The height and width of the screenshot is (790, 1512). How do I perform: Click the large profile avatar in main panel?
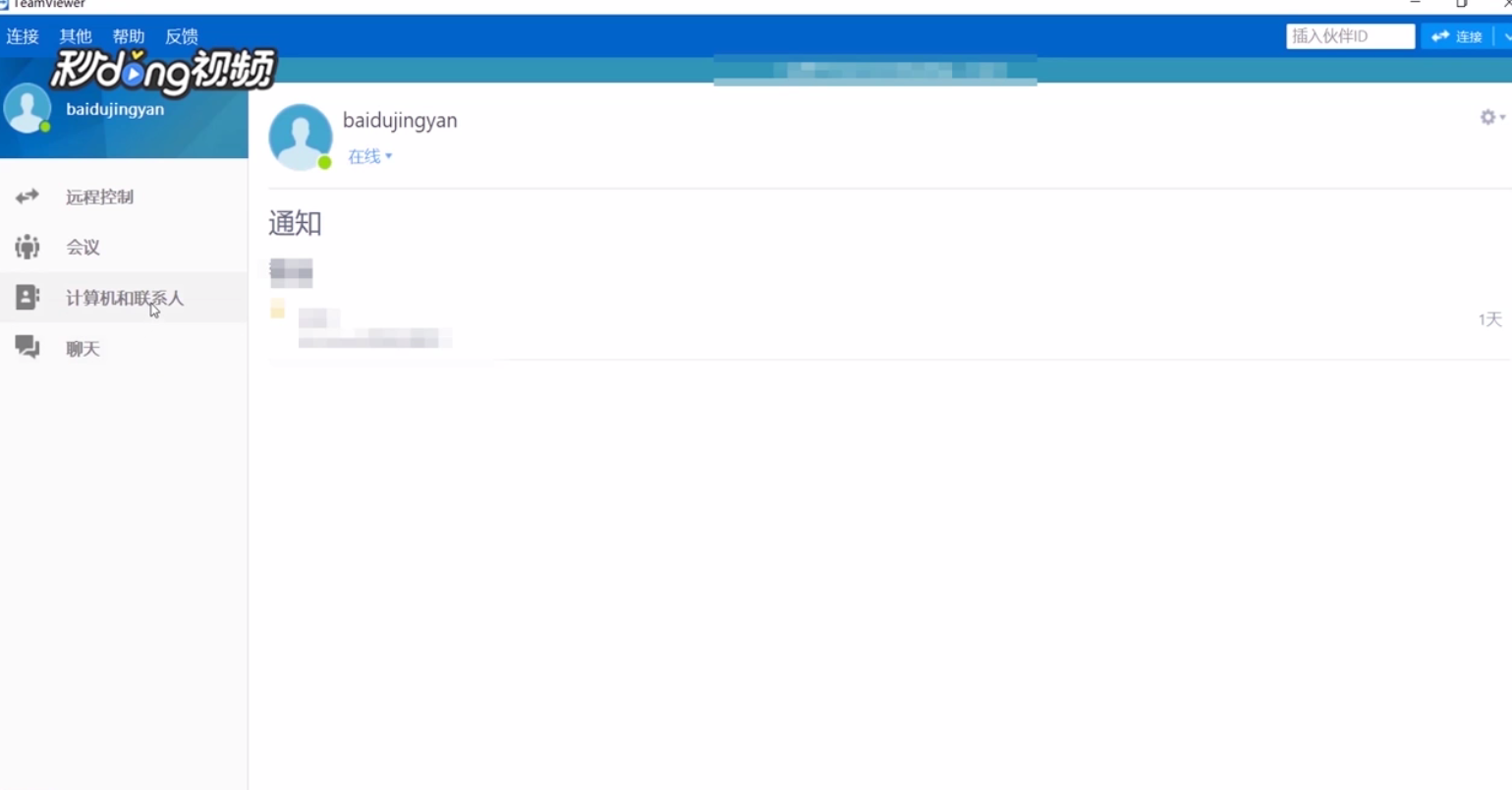301,137
